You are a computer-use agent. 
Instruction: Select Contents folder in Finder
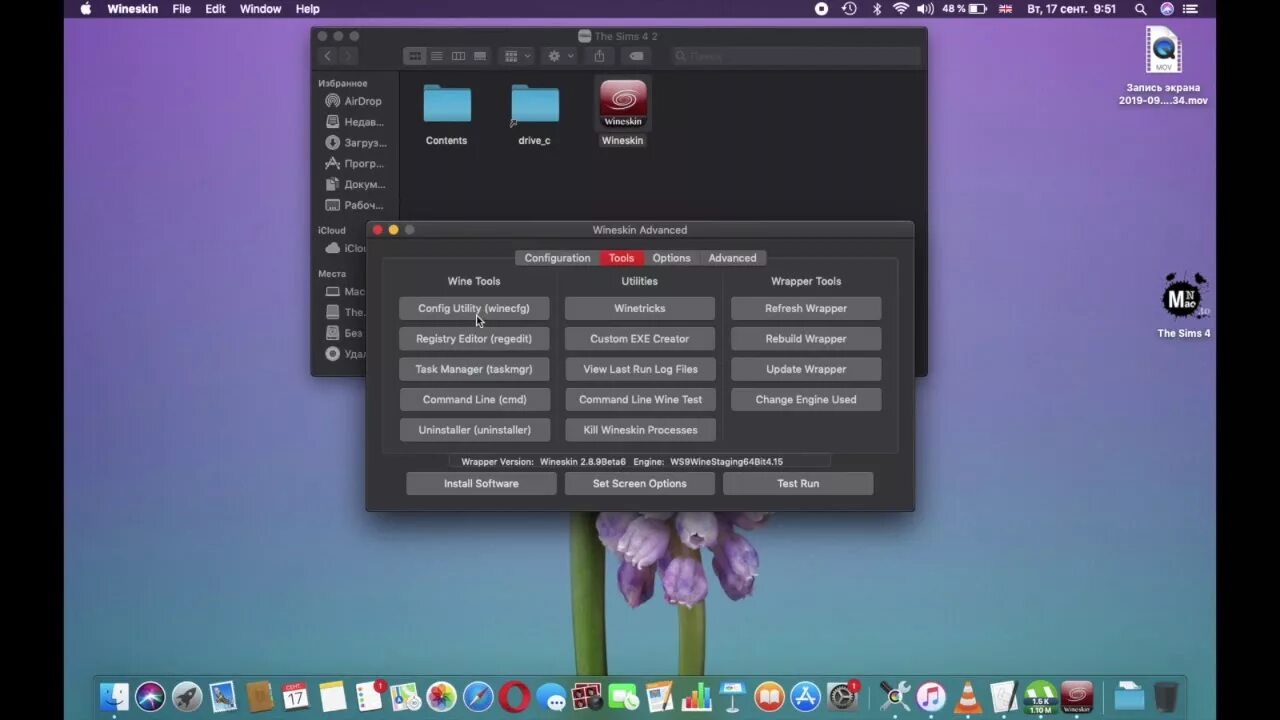click(x=446, y=115)
